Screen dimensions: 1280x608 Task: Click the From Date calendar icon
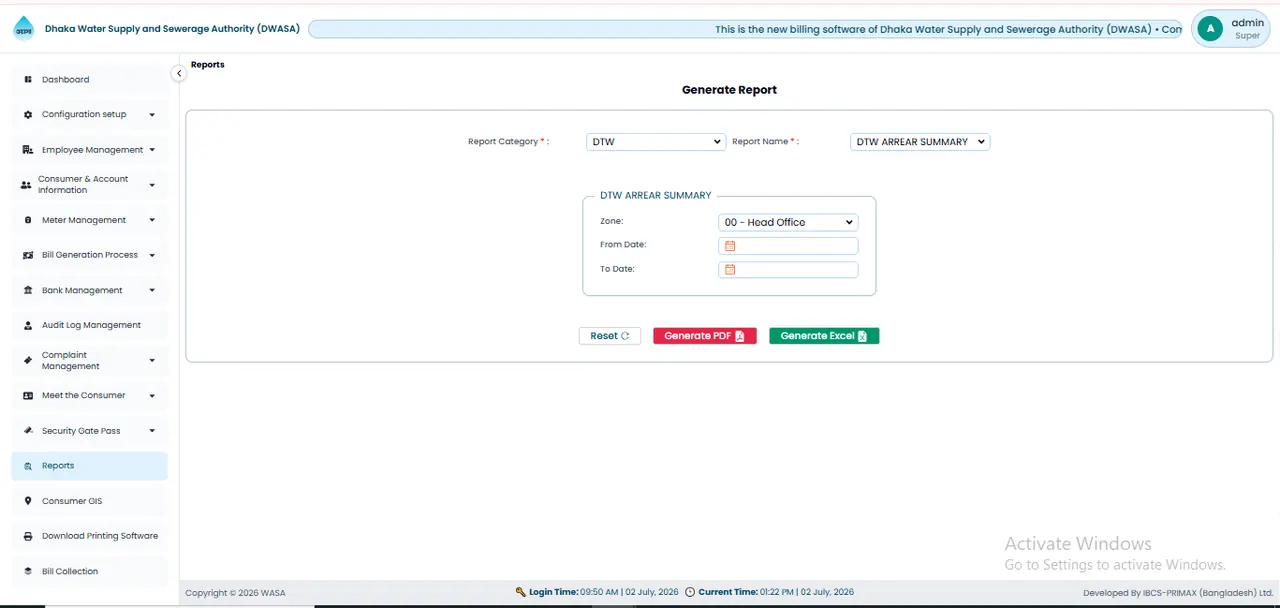pyautogui.click(x=730, y=246)
